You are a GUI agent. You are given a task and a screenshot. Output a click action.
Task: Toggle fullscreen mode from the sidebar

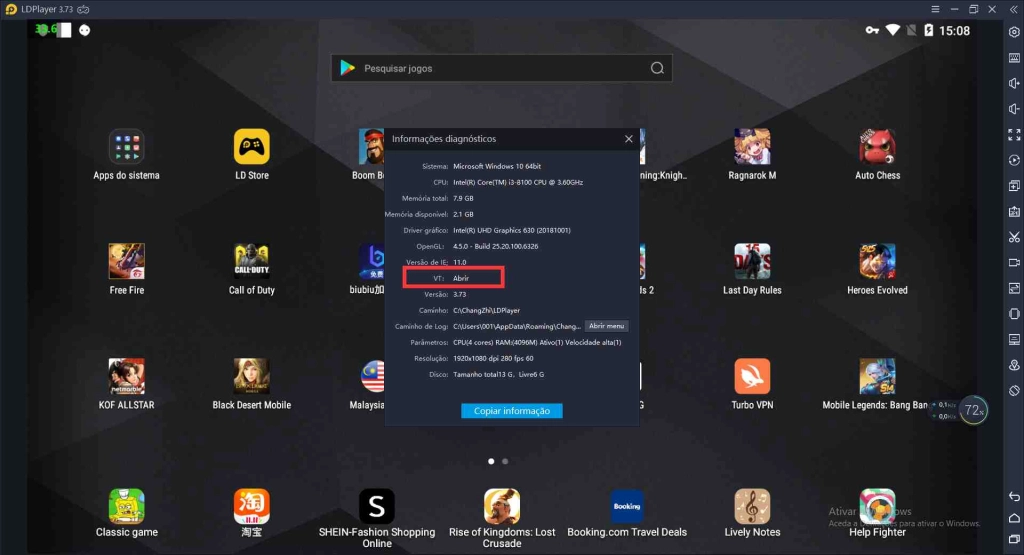(x=1013, y=135)
